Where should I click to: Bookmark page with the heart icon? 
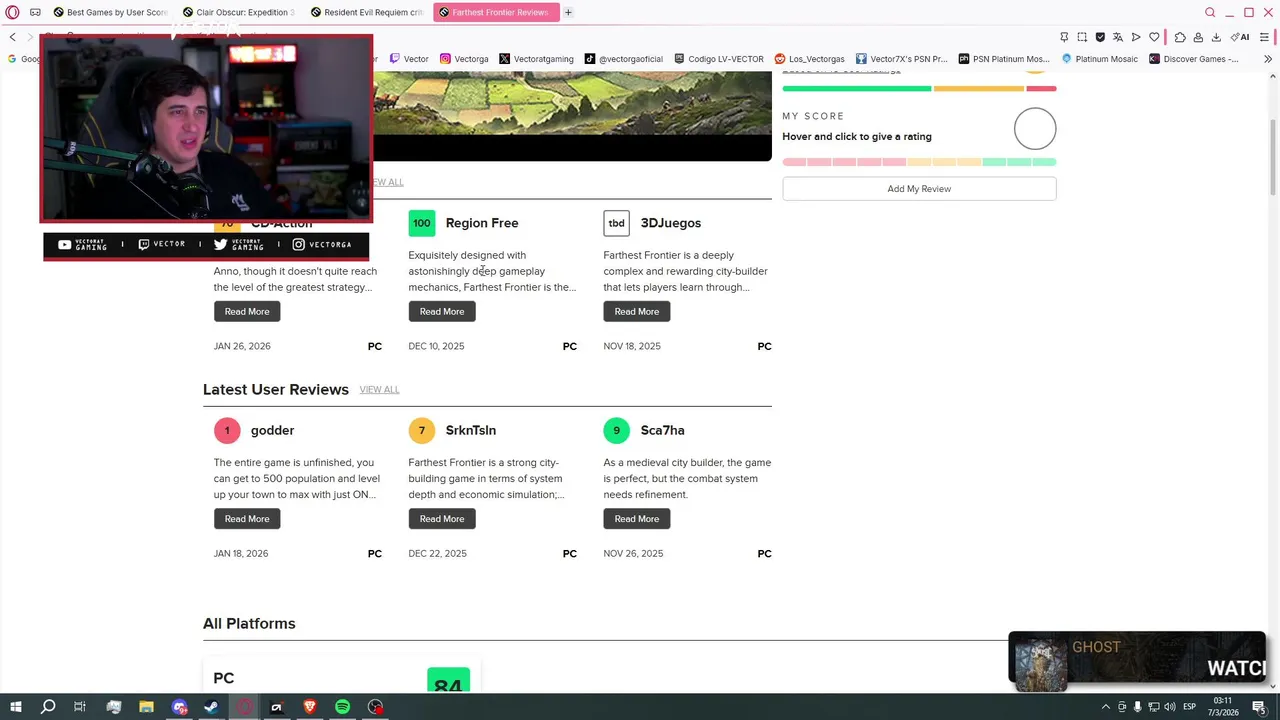(1154, 37)
